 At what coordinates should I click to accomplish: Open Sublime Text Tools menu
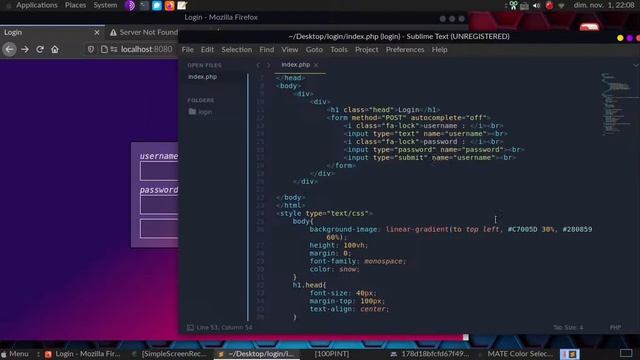(x=339, y=49)
